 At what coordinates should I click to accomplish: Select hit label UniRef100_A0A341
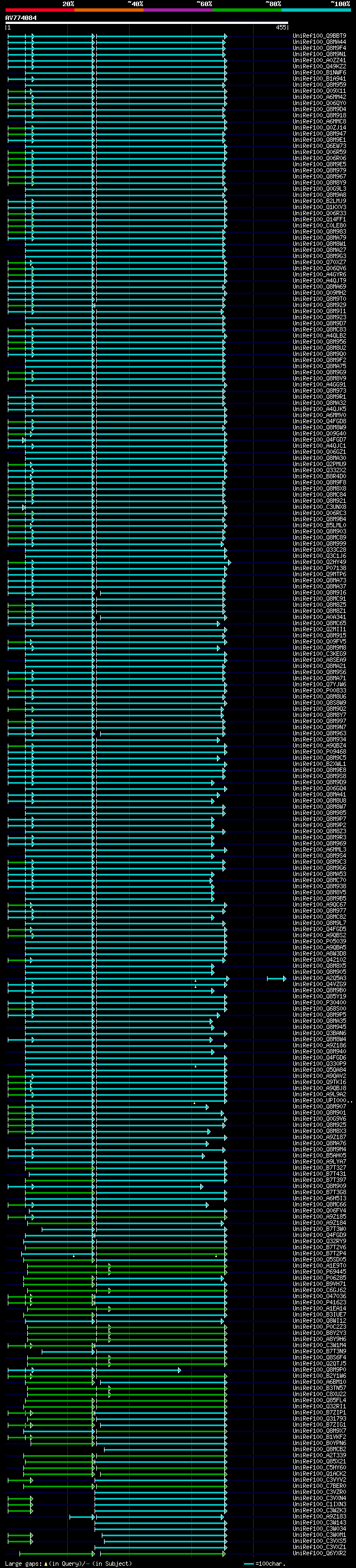pos(319,617)
